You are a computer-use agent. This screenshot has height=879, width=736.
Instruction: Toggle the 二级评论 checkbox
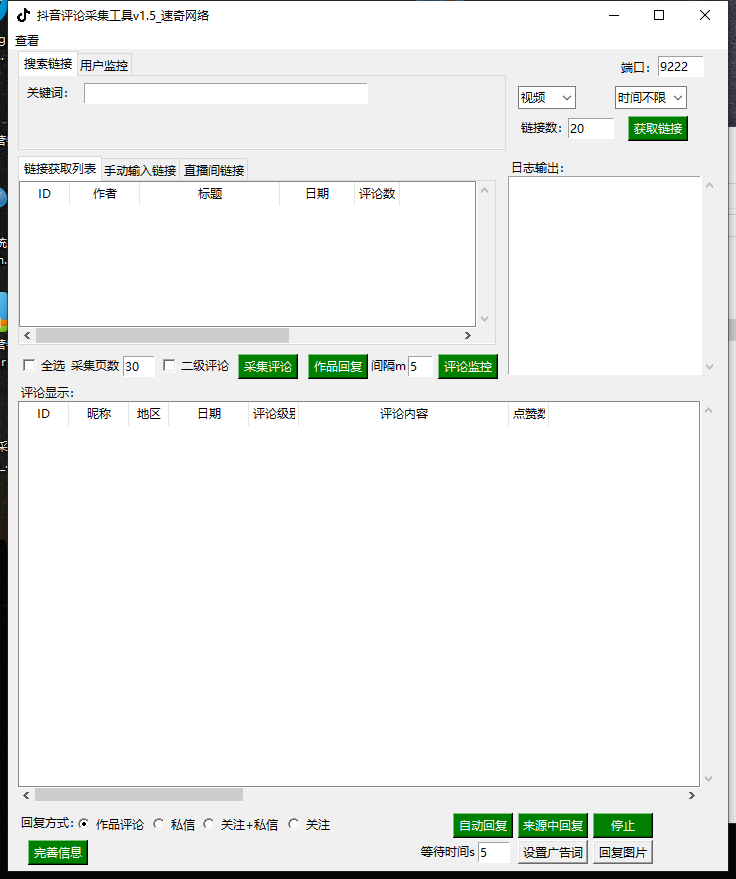pyautogui.click(x=169, y=366)
